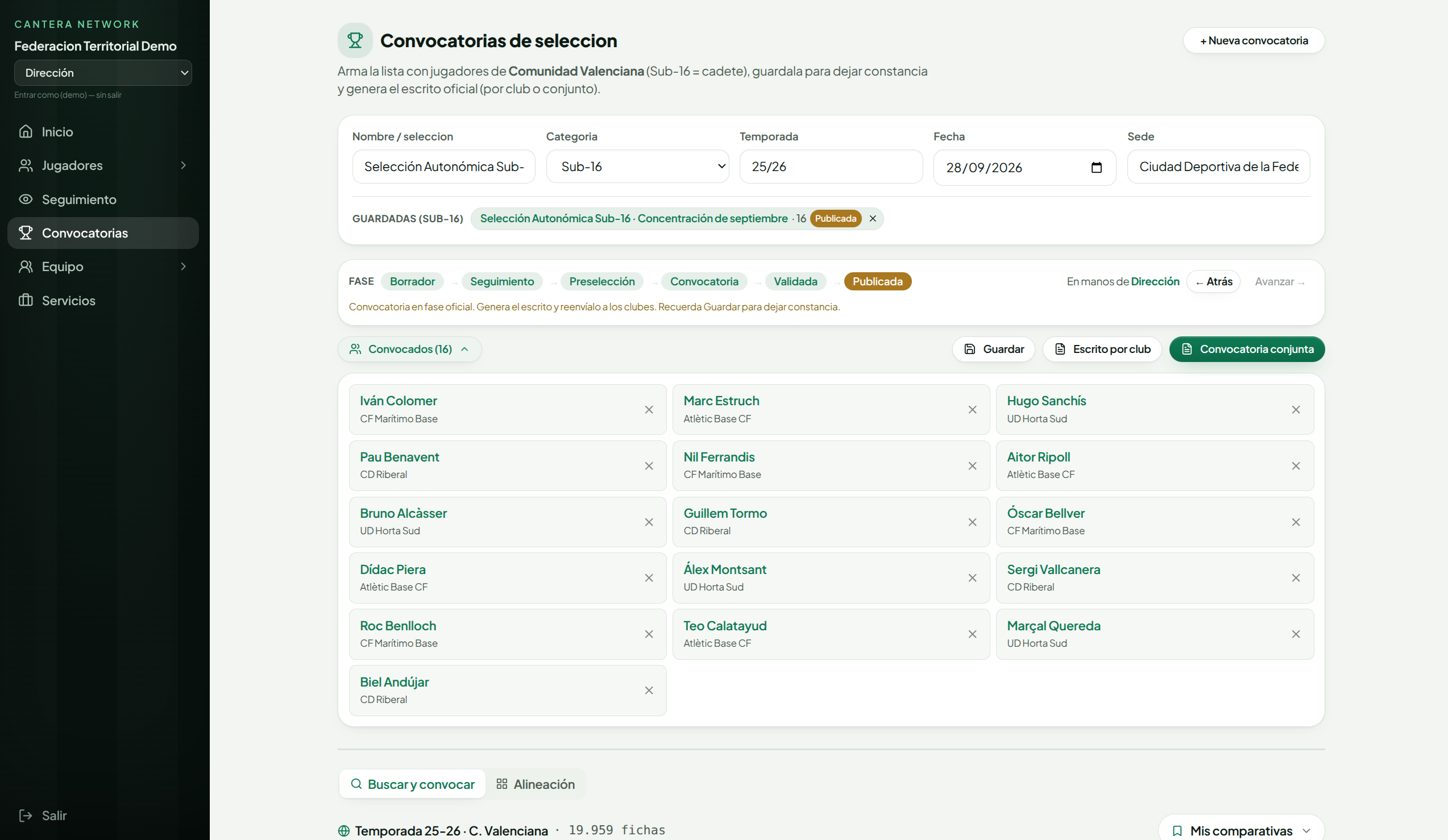The height and width of the screenshot is (840, 1448).
Task: Remove Iván Colomer from the convocados
Action: click(x=649, y=410)
